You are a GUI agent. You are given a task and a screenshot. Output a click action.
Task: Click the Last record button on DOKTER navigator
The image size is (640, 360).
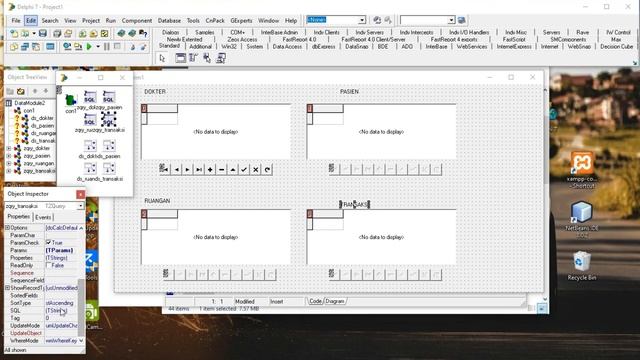pos(199,169)
